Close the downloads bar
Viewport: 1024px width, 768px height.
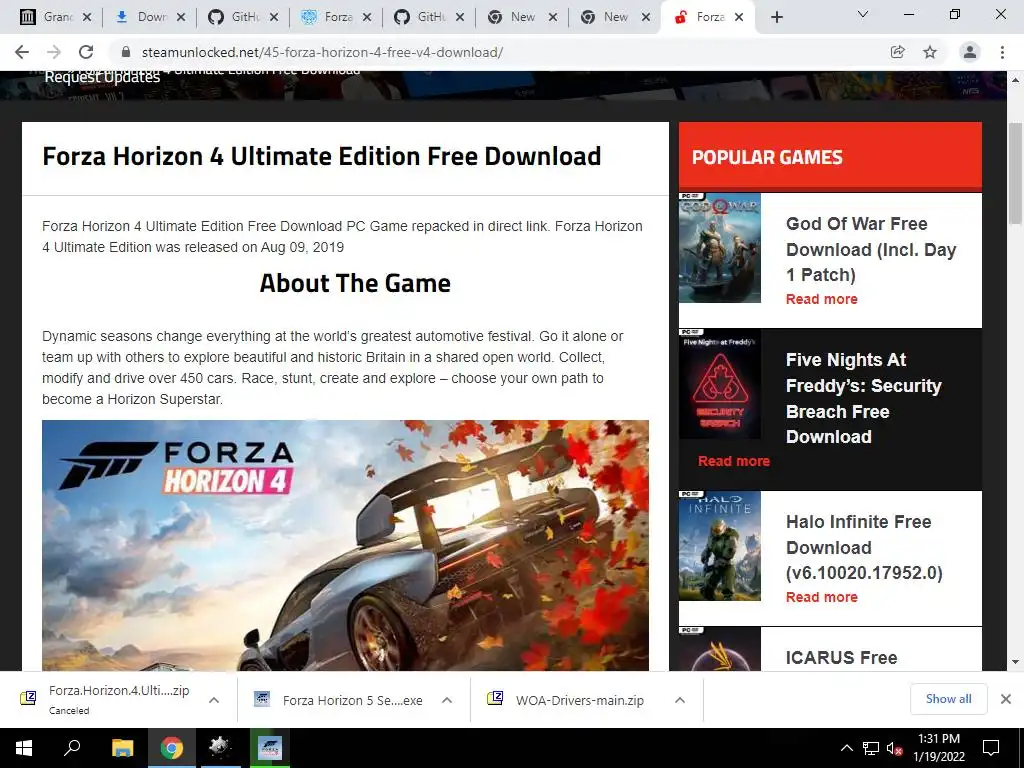pos(1006,699)
